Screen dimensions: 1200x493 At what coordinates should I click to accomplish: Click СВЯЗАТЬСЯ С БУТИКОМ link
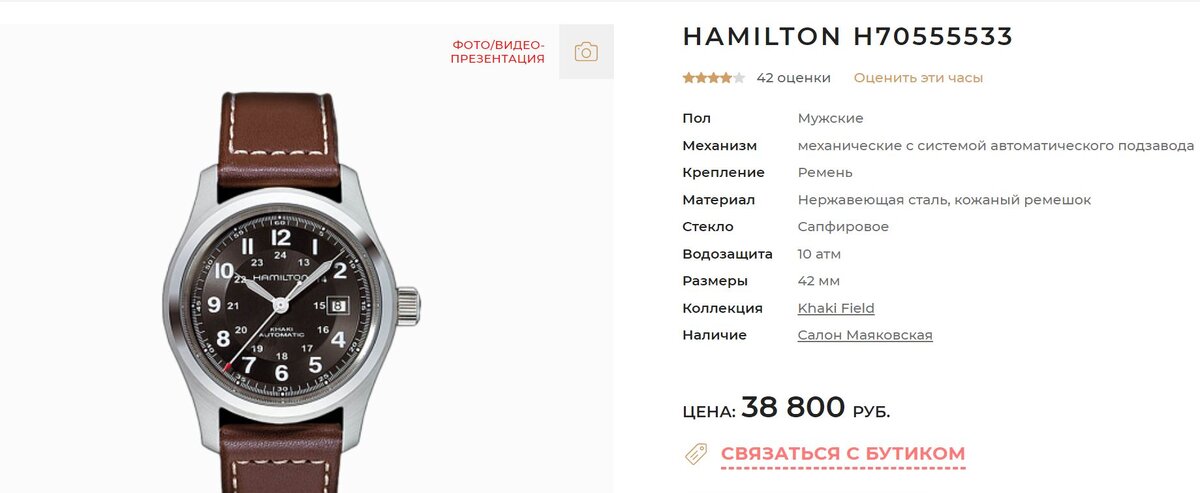(843, 454)
